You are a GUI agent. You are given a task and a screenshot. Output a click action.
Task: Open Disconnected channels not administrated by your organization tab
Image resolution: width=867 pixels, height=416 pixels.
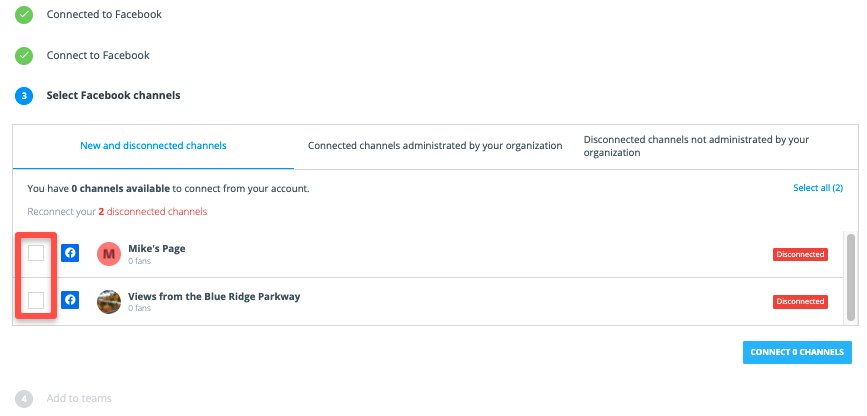tap(696, 146)
